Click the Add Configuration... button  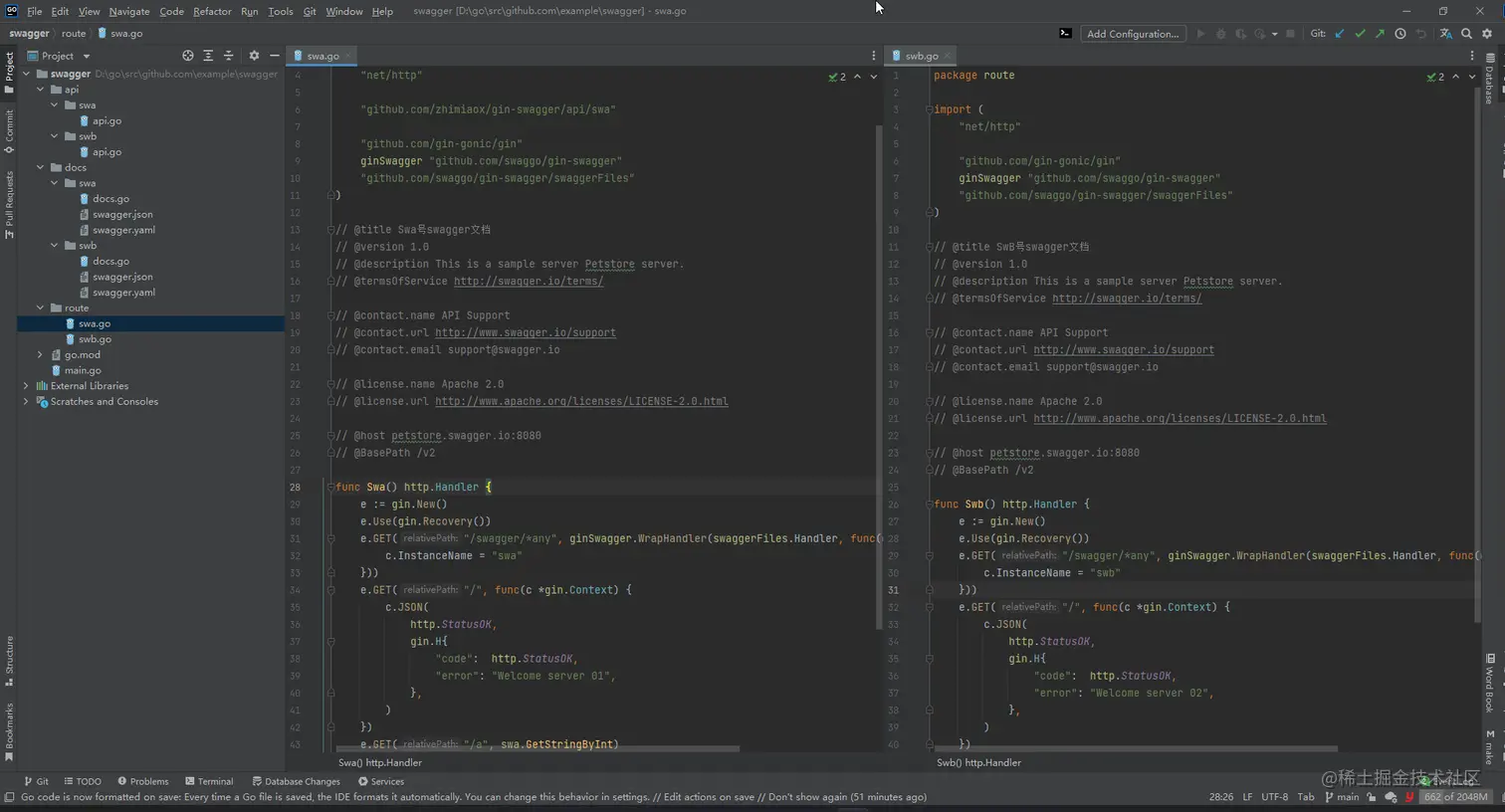point(1133,34)
